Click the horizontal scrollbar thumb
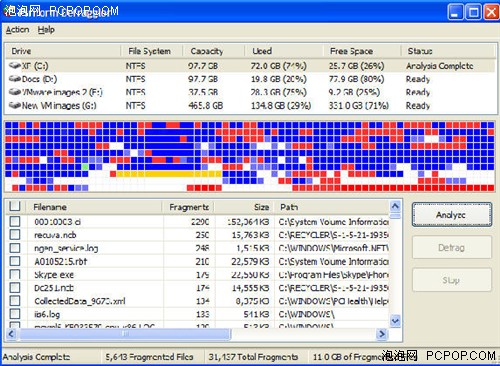The image size is (500, 366). tap(125, 334)
